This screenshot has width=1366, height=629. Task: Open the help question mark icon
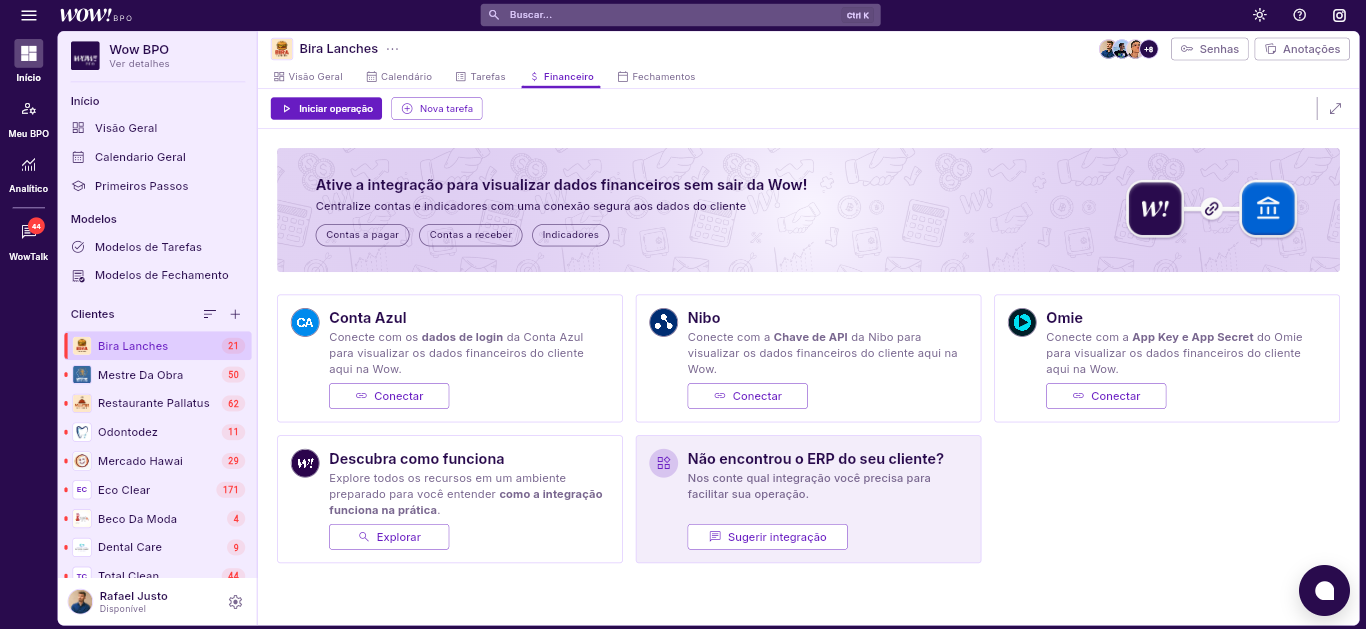click(x=1299, y=15)
